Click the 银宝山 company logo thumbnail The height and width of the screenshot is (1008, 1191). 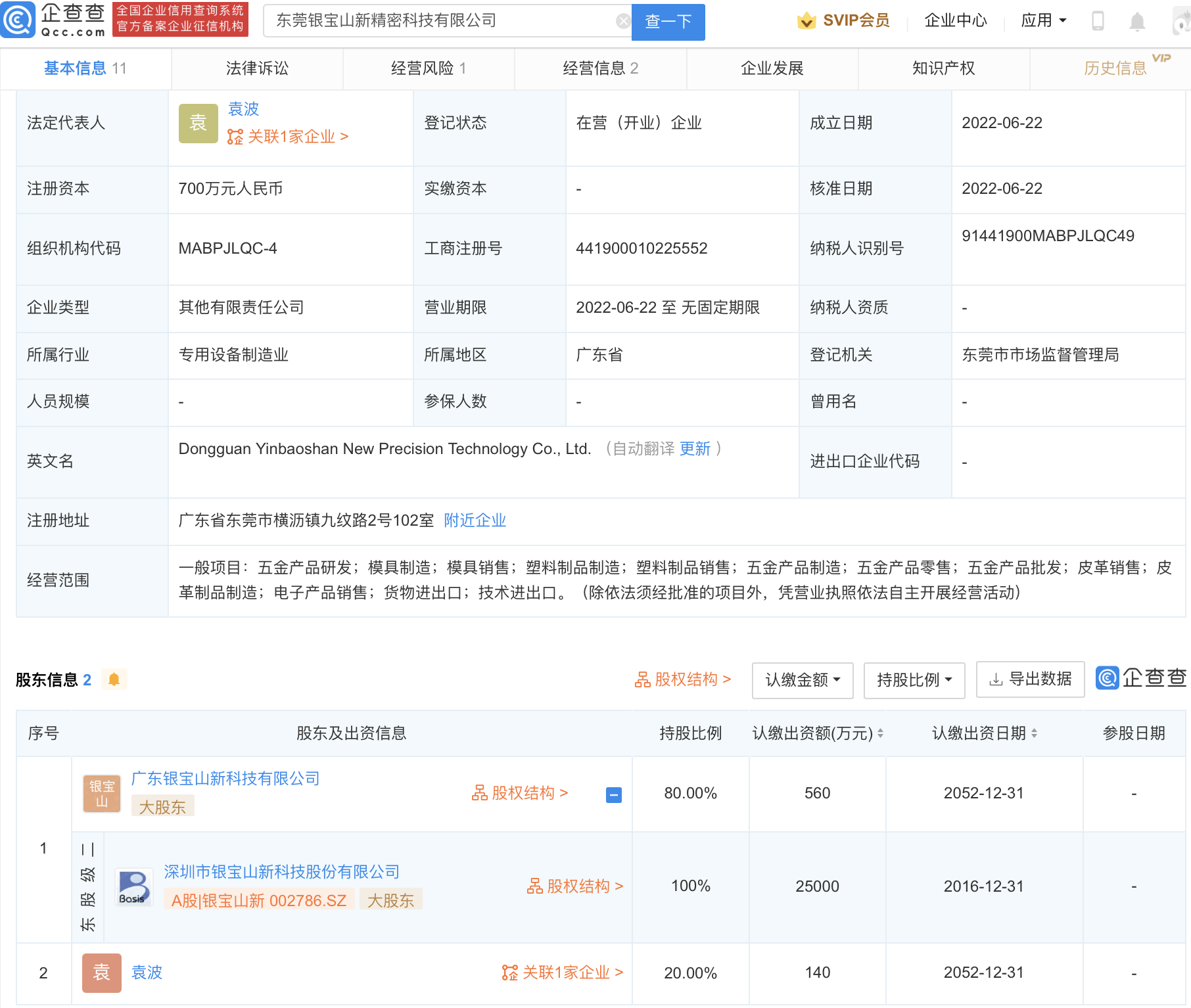point(102,794)
